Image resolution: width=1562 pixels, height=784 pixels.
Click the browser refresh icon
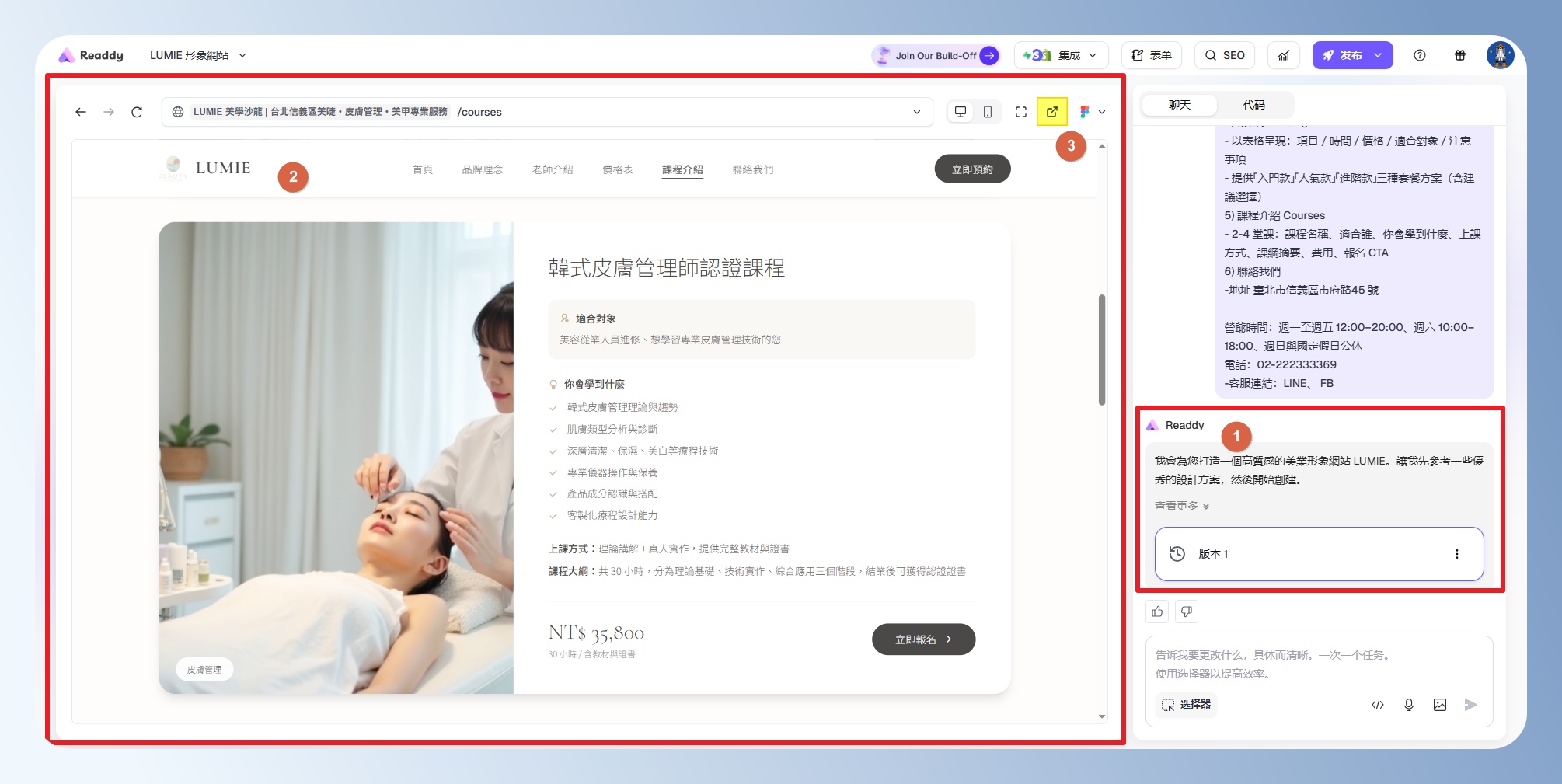coord(137,112)
